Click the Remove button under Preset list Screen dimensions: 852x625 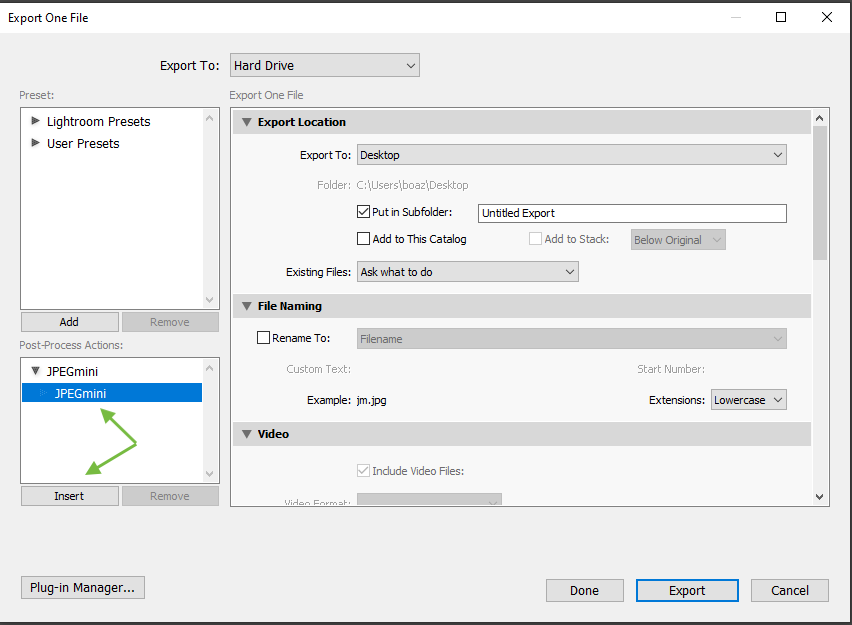coord(170,322)
